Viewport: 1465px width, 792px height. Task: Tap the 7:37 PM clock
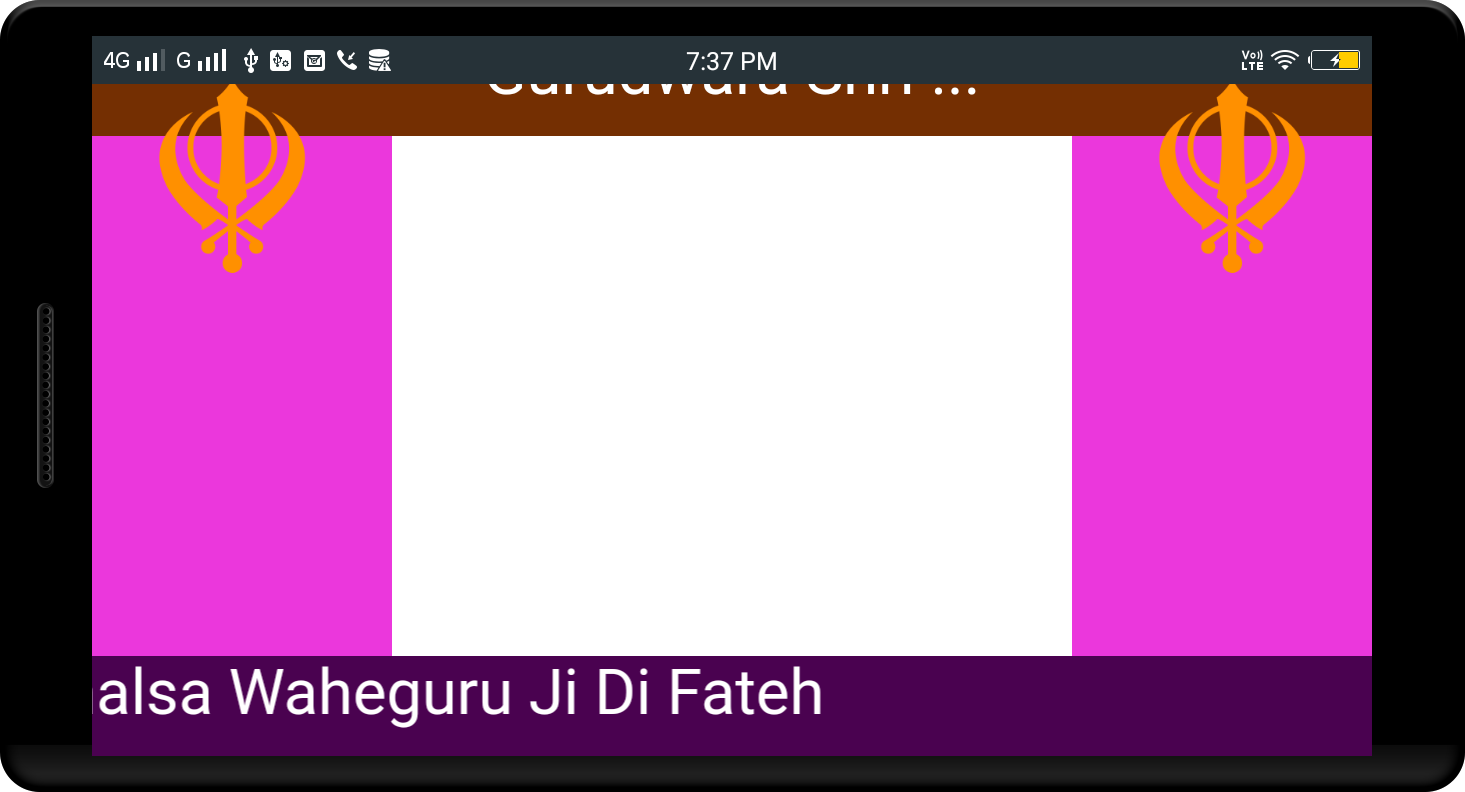click(732, 62)
